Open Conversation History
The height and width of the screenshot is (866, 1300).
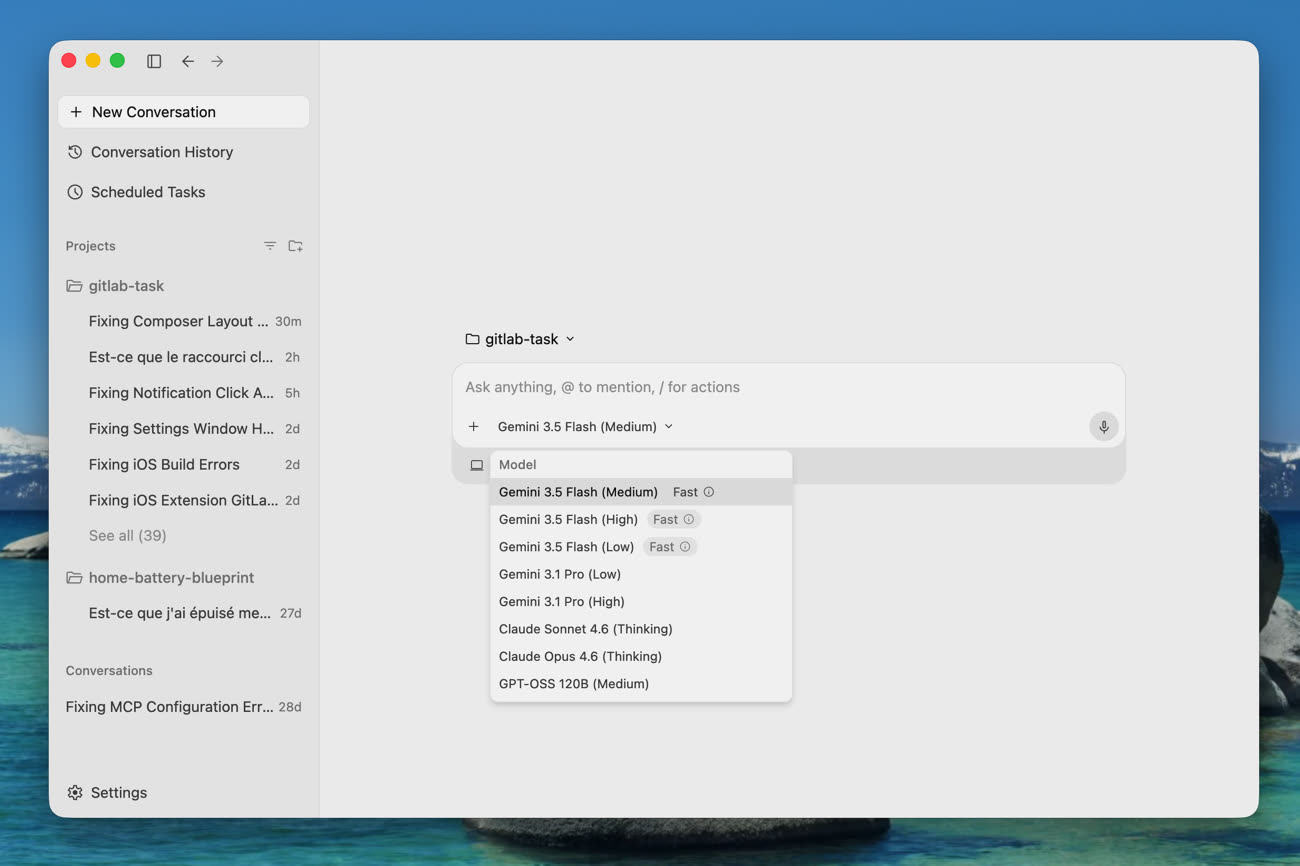coord(184,152)
